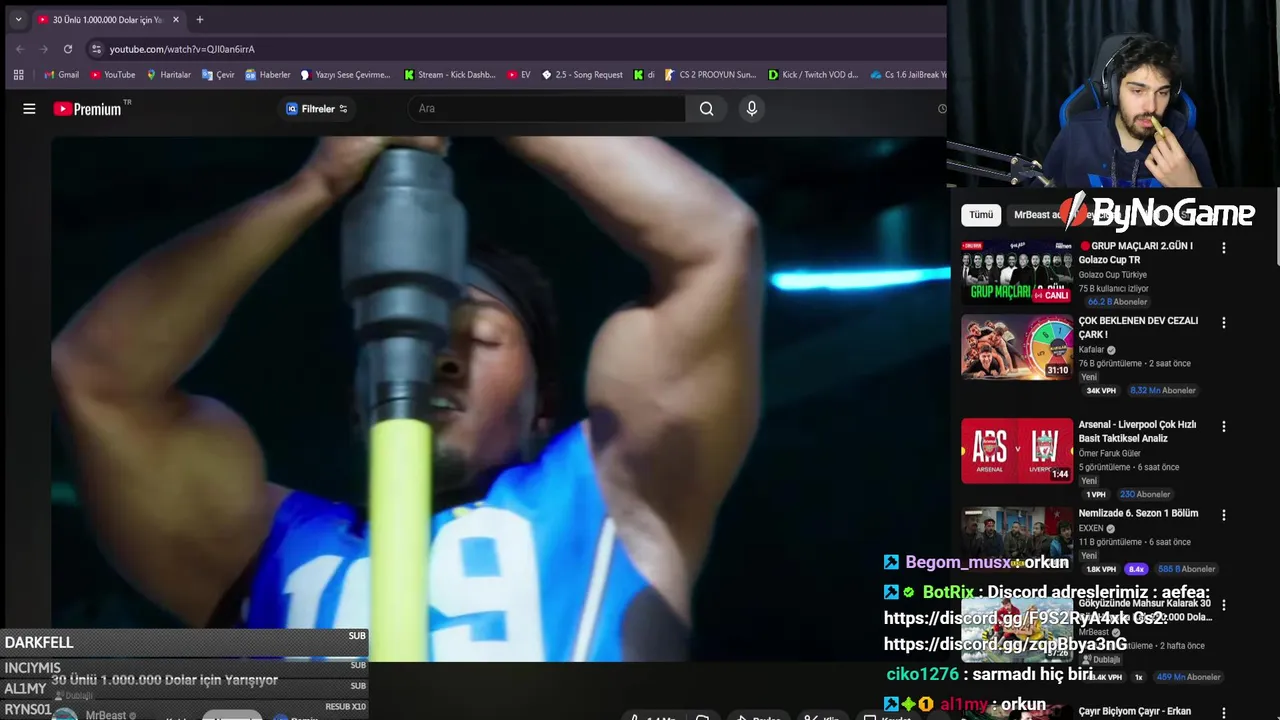The image size is (1280, 720).
Task: Open Arsenal - Liverpool analysis thumbnail
Action: click(1017, 451)
